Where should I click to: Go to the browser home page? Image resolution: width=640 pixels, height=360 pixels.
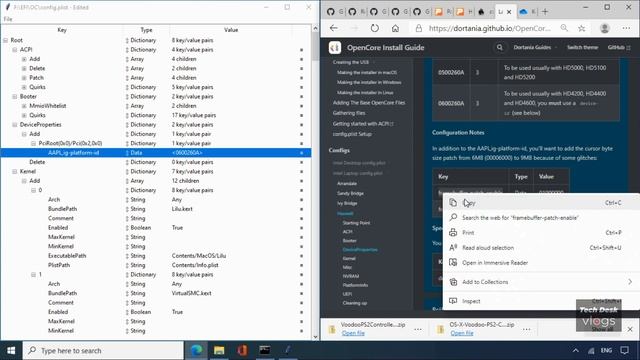pos(395,28)
